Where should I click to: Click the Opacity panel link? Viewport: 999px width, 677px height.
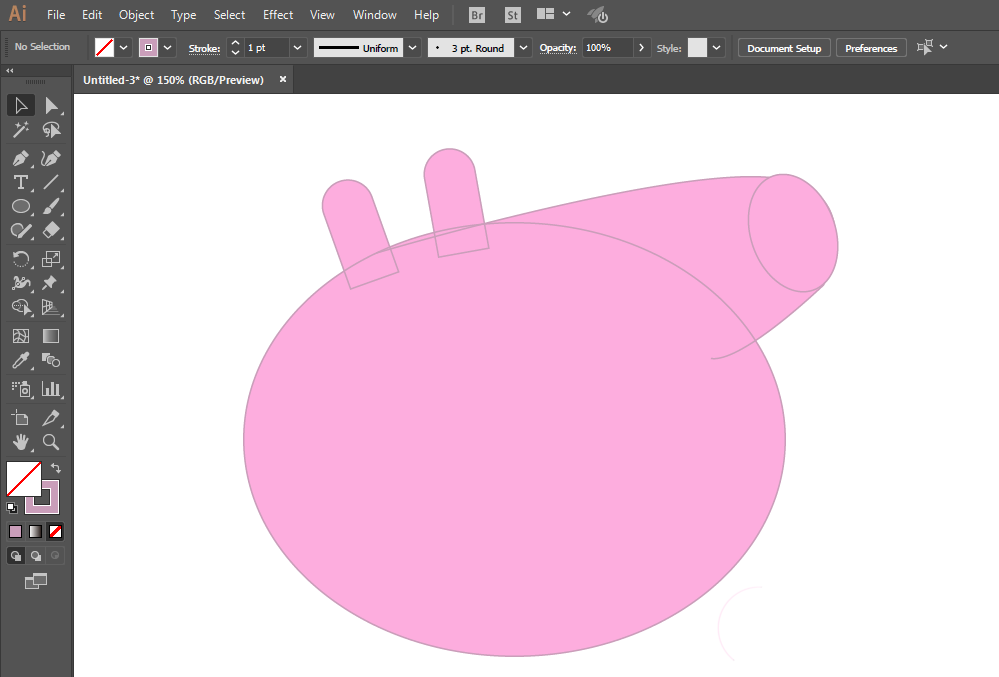click(x=557, y=48)
